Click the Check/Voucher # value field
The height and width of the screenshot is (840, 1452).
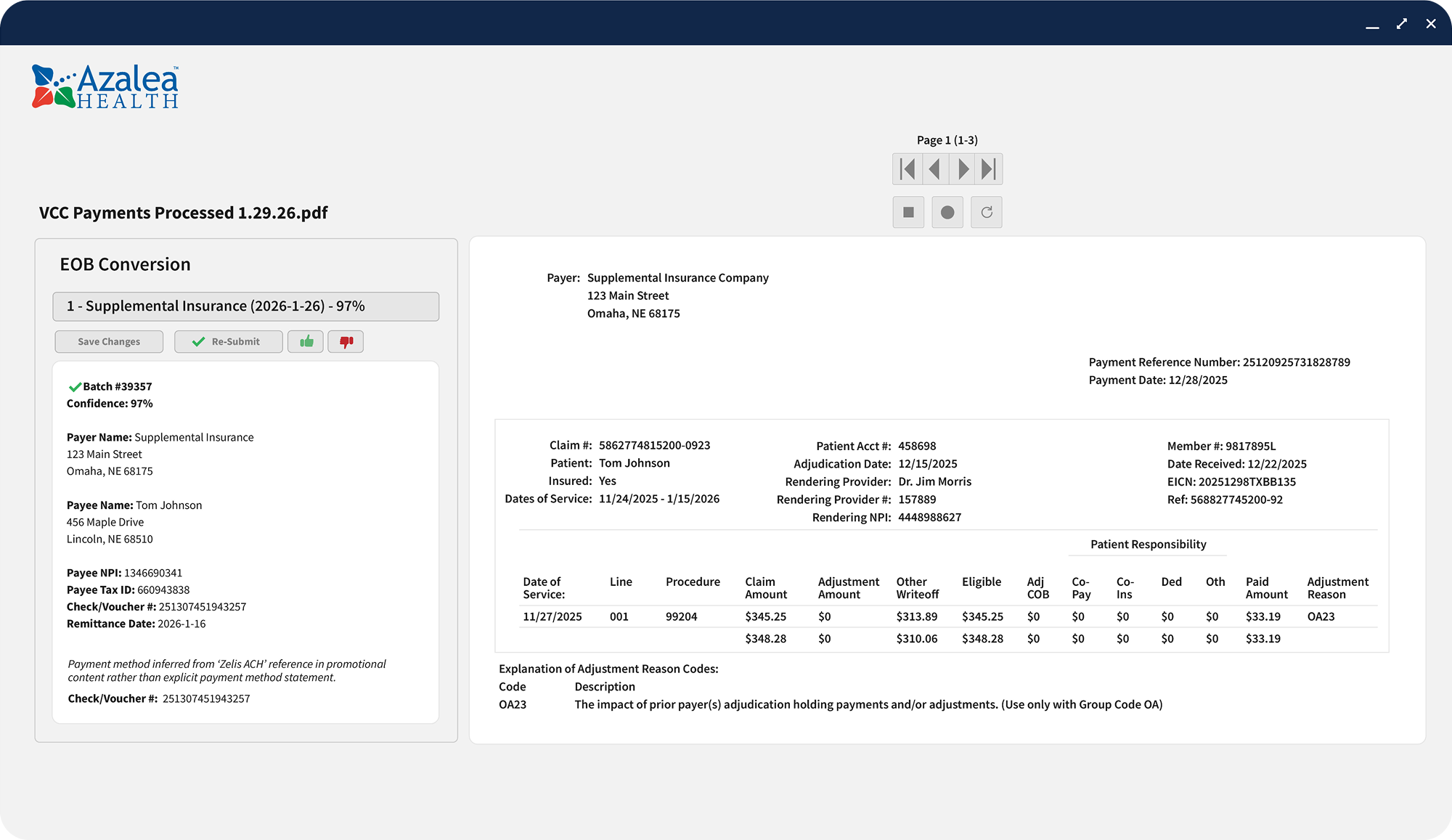pos(206,698)
